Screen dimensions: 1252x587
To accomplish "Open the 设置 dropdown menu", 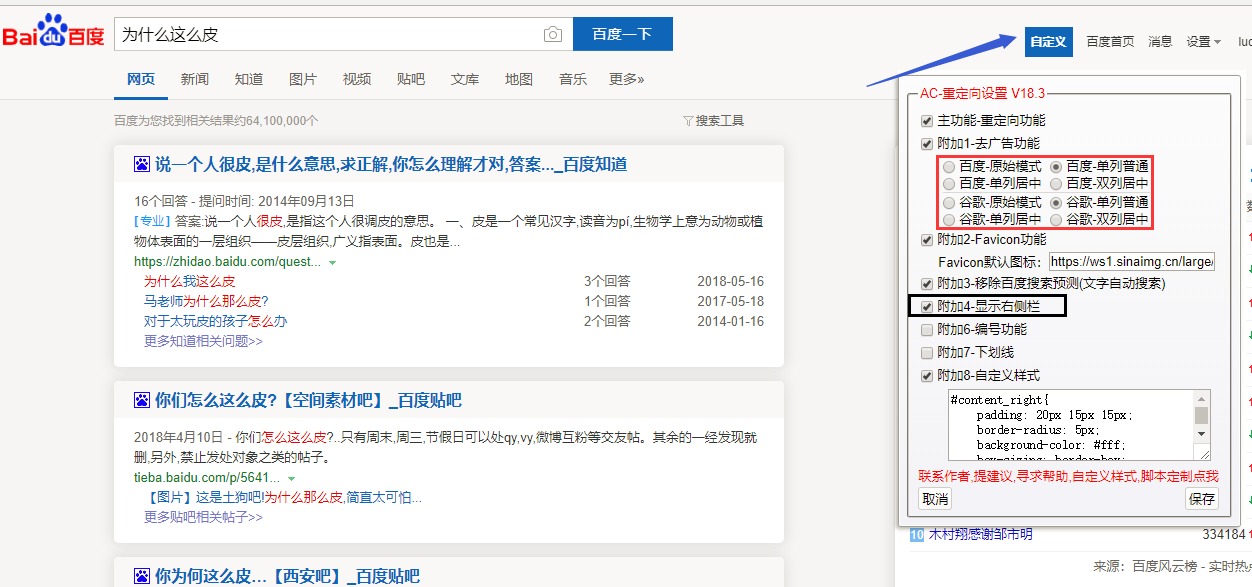I will [x=1203, y=41].
